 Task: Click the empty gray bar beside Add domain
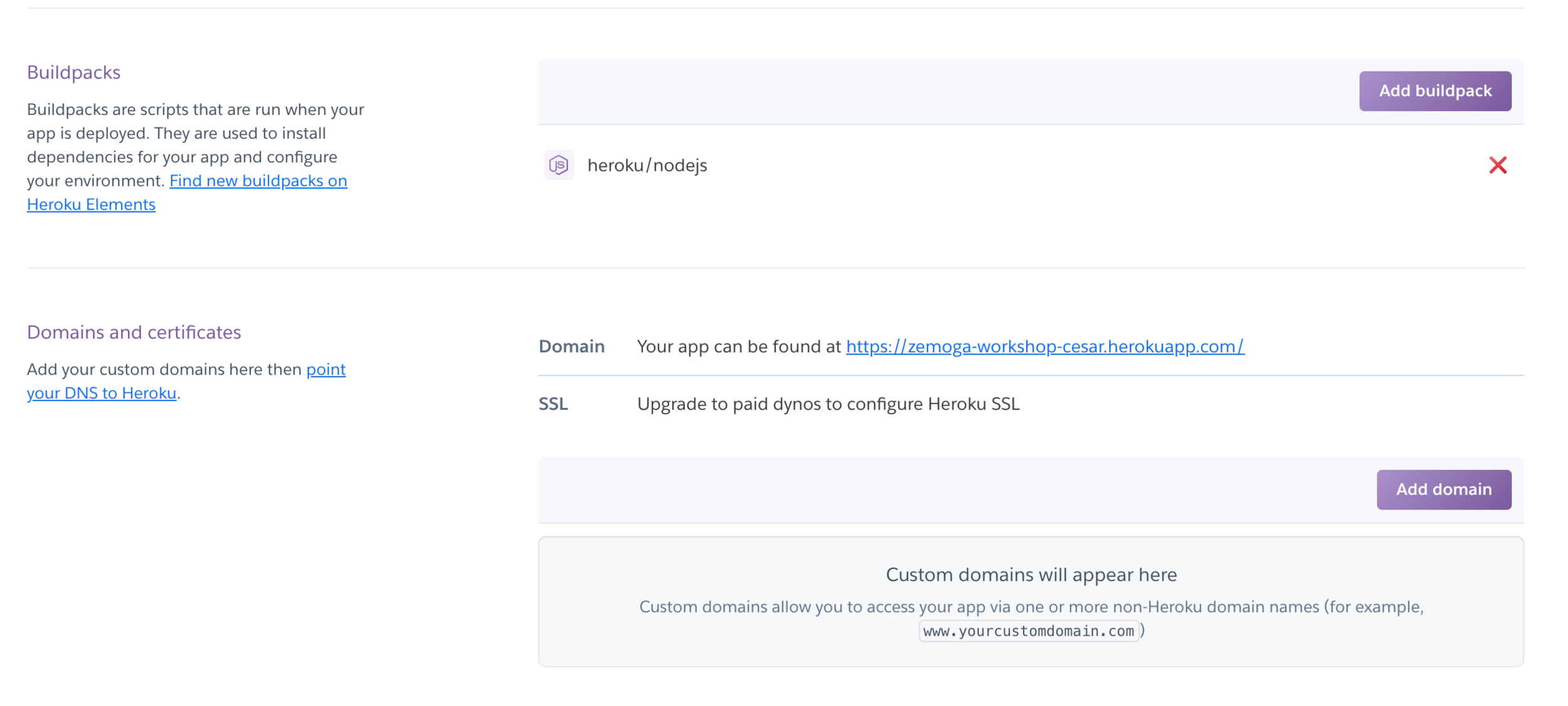pos(941,489)
